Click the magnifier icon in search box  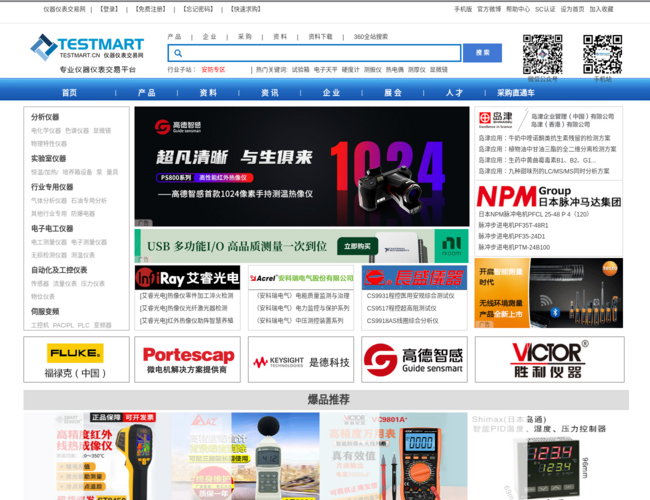(x=178, y=53)
